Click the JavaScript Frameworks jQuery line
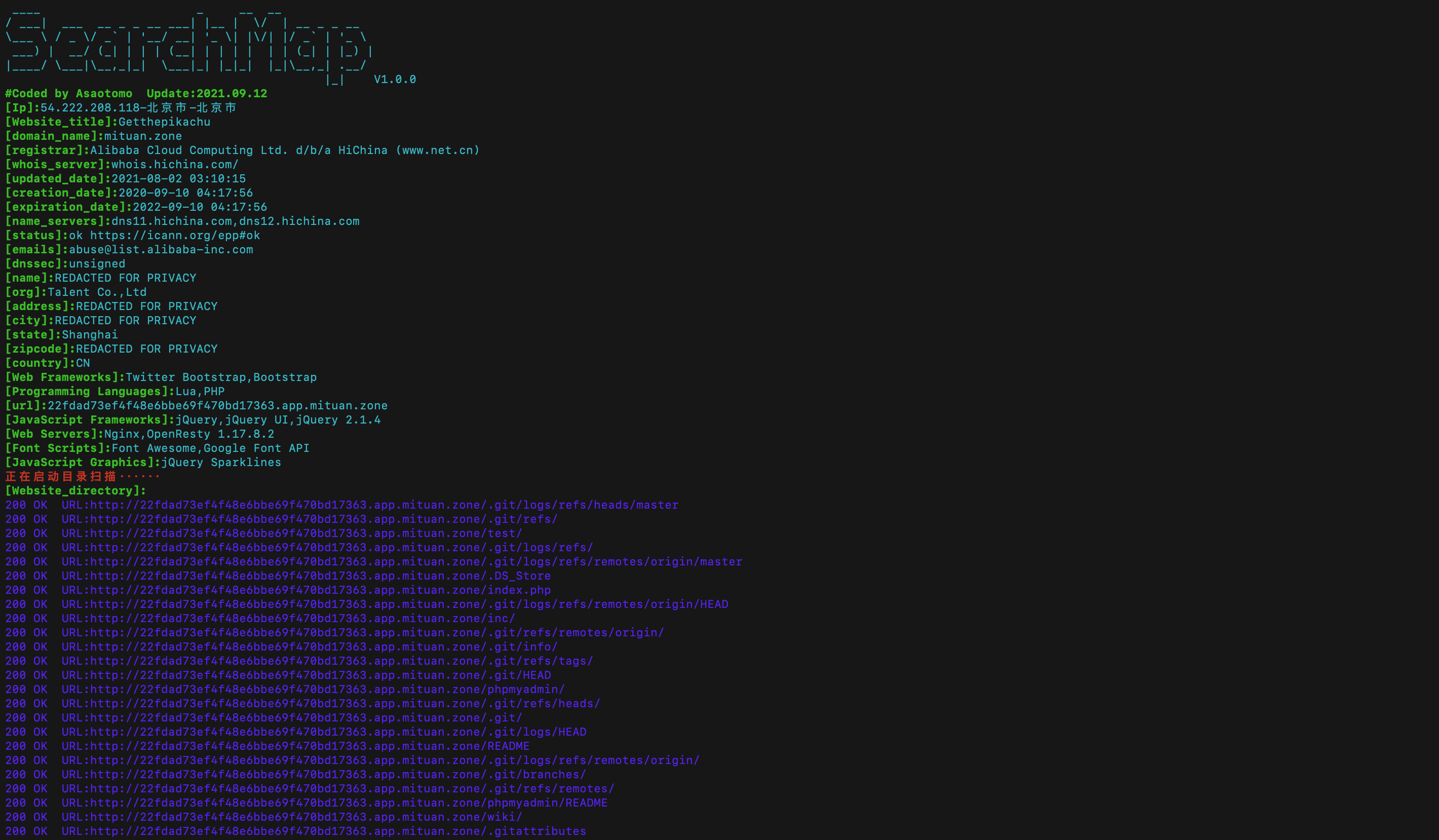 point(193,419)
